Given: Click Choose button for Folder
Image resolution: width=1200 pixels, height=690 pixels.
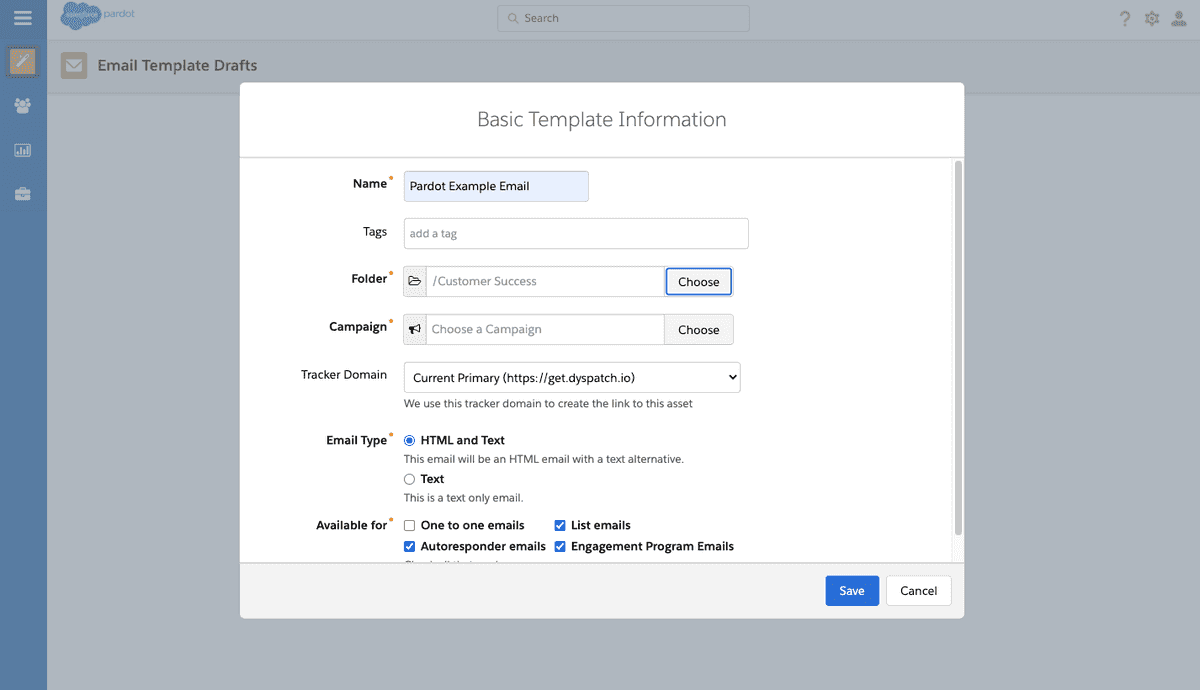Looking at the screenshot, I should pyautogui.click(x=699, y=281).
